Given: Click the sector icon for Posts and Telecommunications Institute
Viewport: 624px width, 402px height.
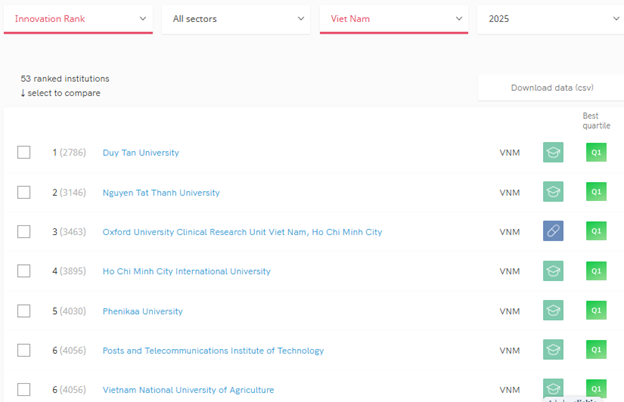Looking at the screenshot, I should (553, 349).
